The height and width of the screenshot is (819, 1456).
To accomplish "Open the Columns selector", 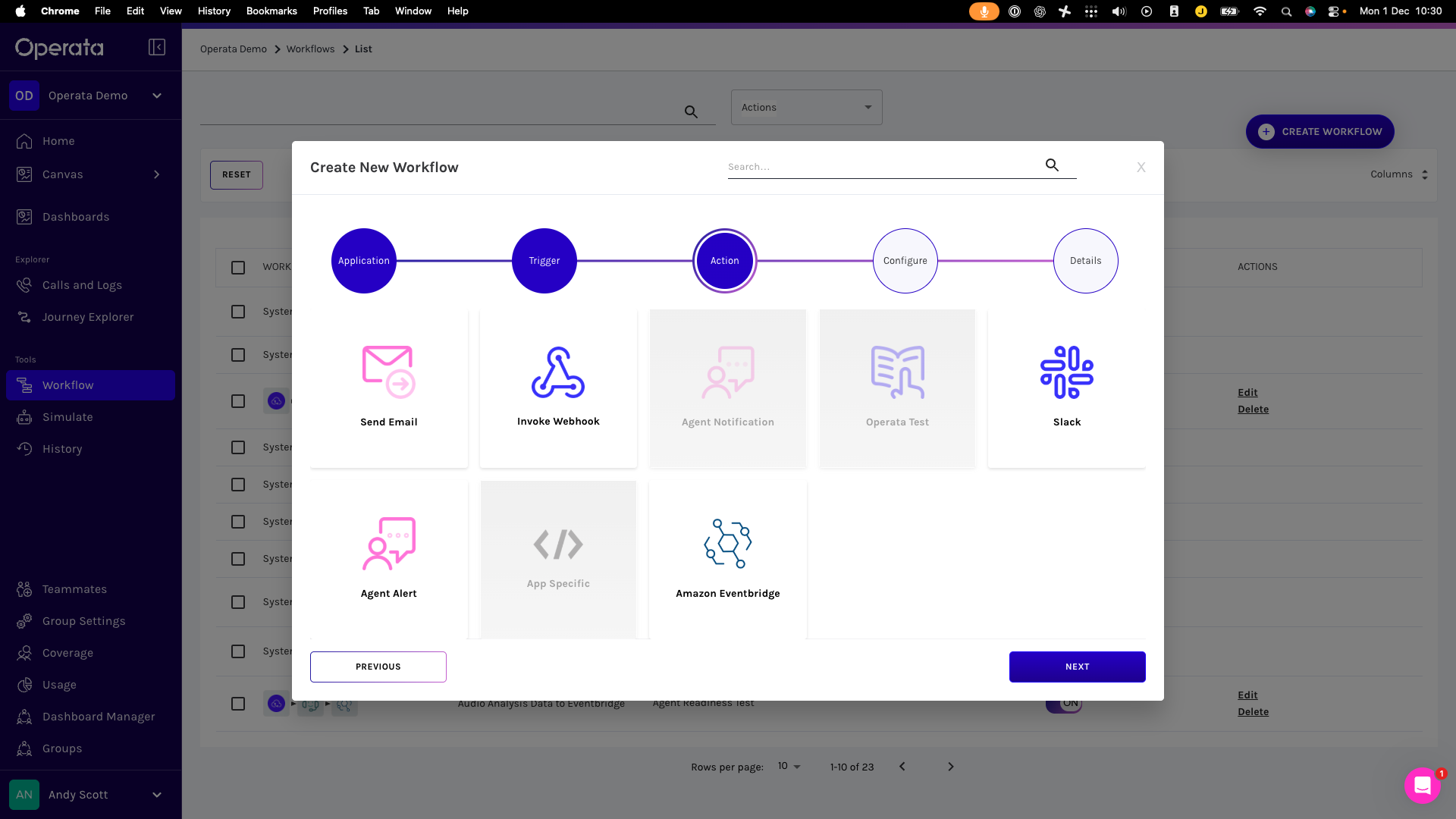I will 1400,174.
